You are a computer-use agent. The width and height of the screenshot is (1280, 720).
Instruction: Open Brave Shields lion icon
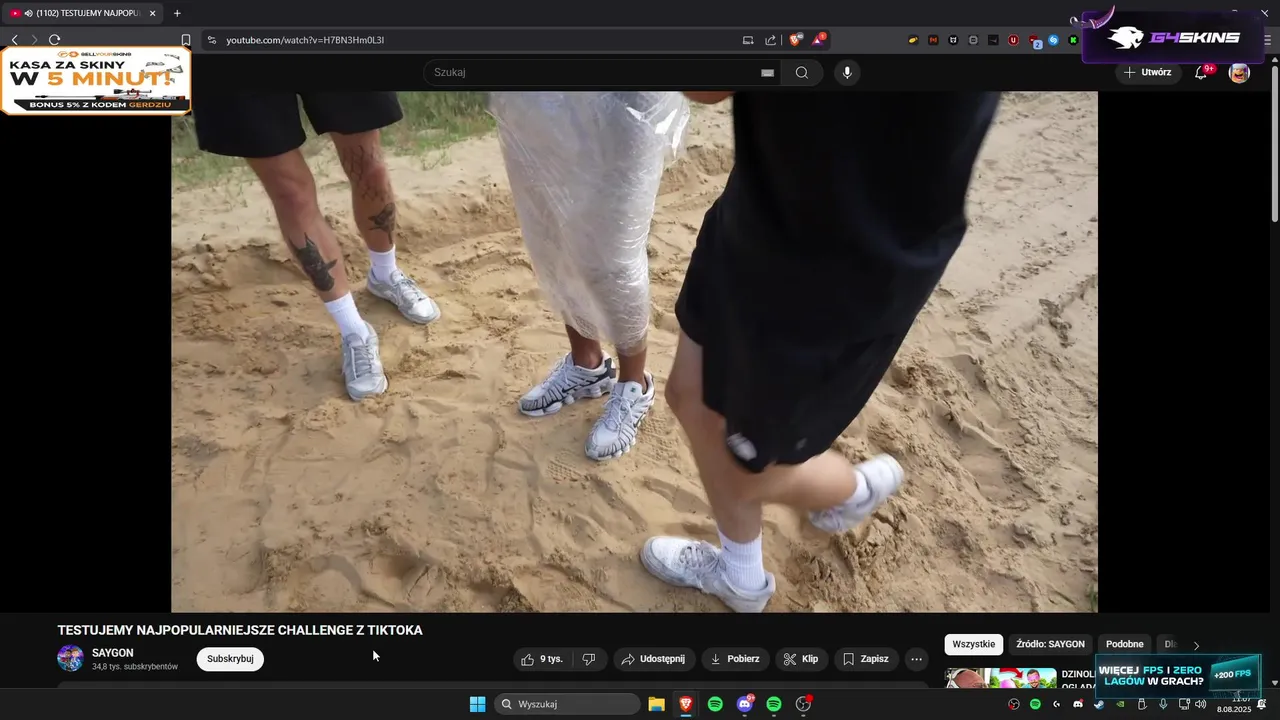coord(795,40)
